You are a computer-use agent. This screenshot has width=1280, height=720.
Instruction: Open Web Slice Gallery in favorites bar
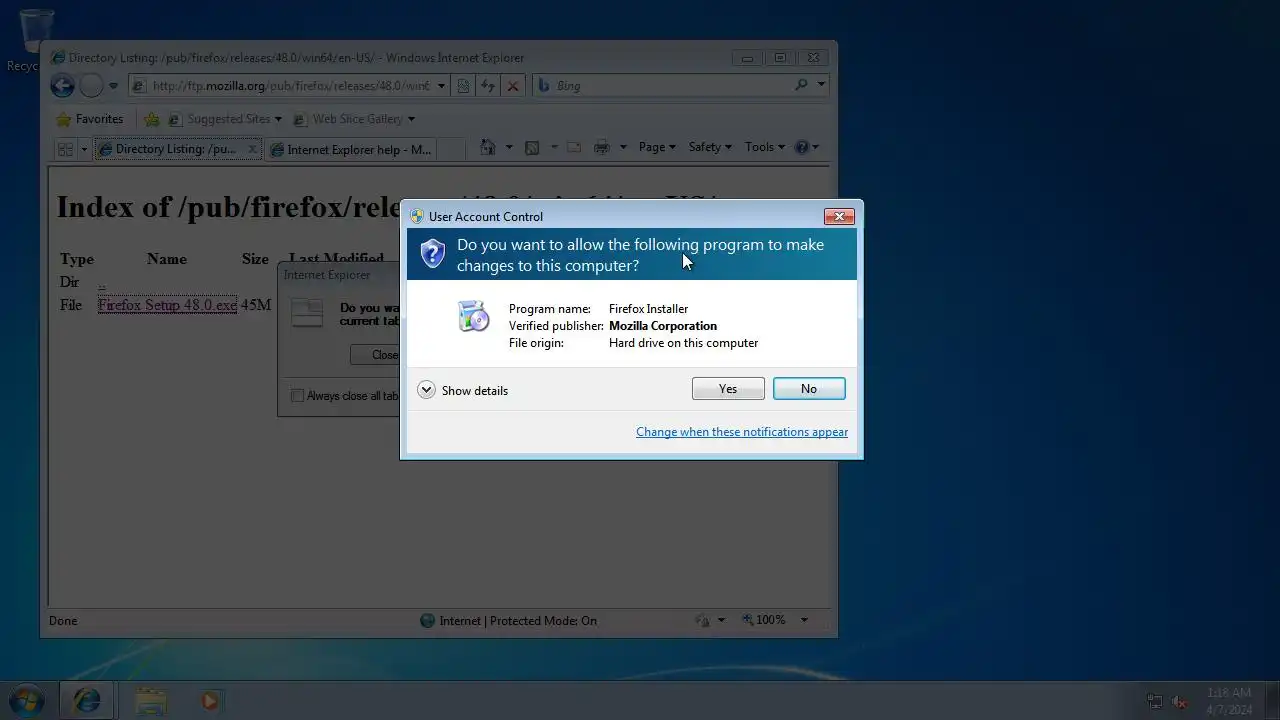[x=353, y=119]
